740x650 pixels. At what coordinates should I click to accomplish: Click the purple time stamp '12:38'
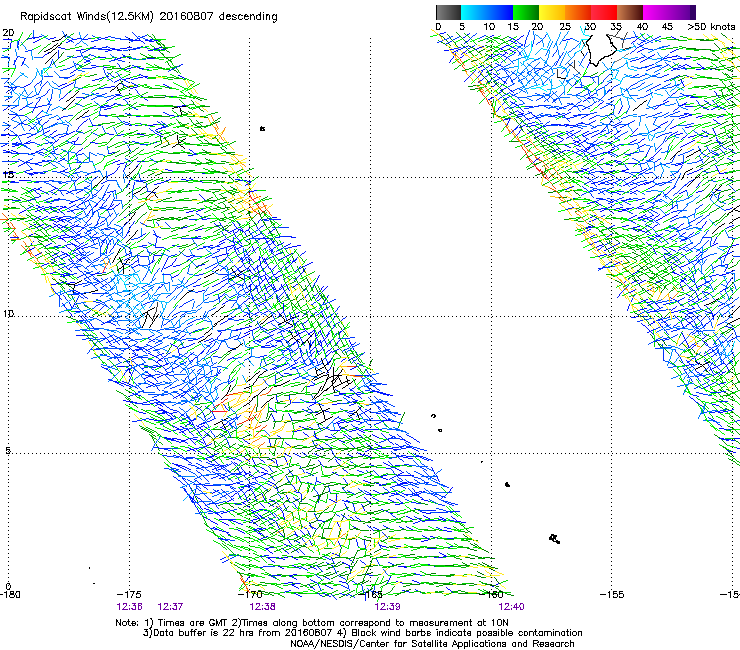pos(262,607)
